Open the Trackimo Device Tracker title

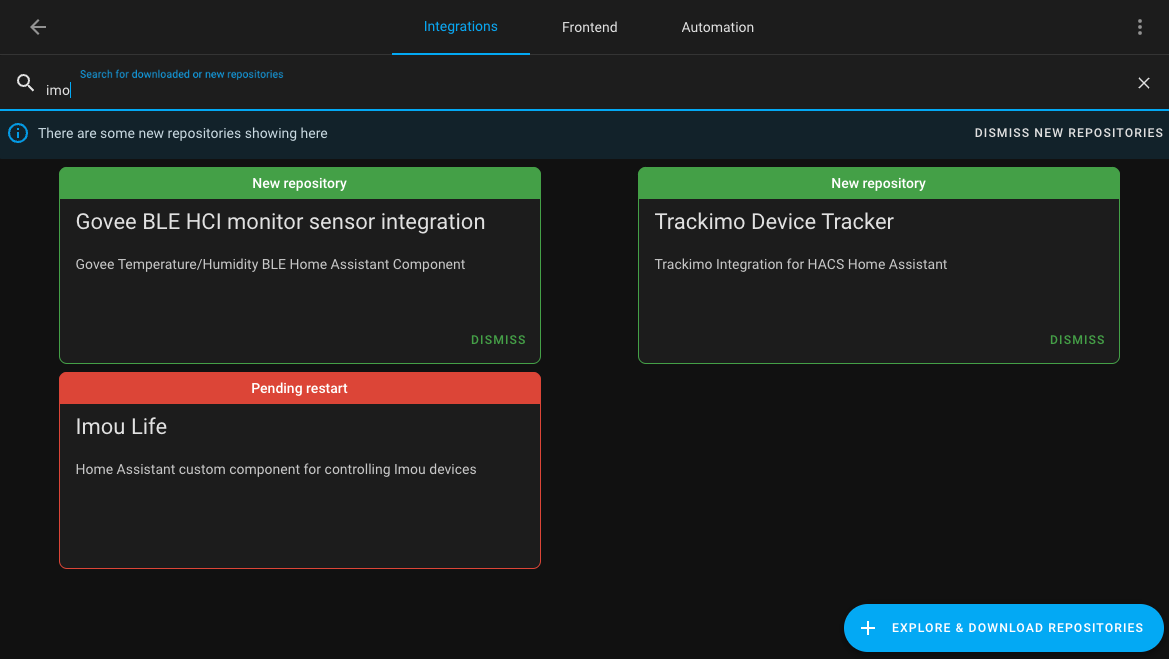773,222
